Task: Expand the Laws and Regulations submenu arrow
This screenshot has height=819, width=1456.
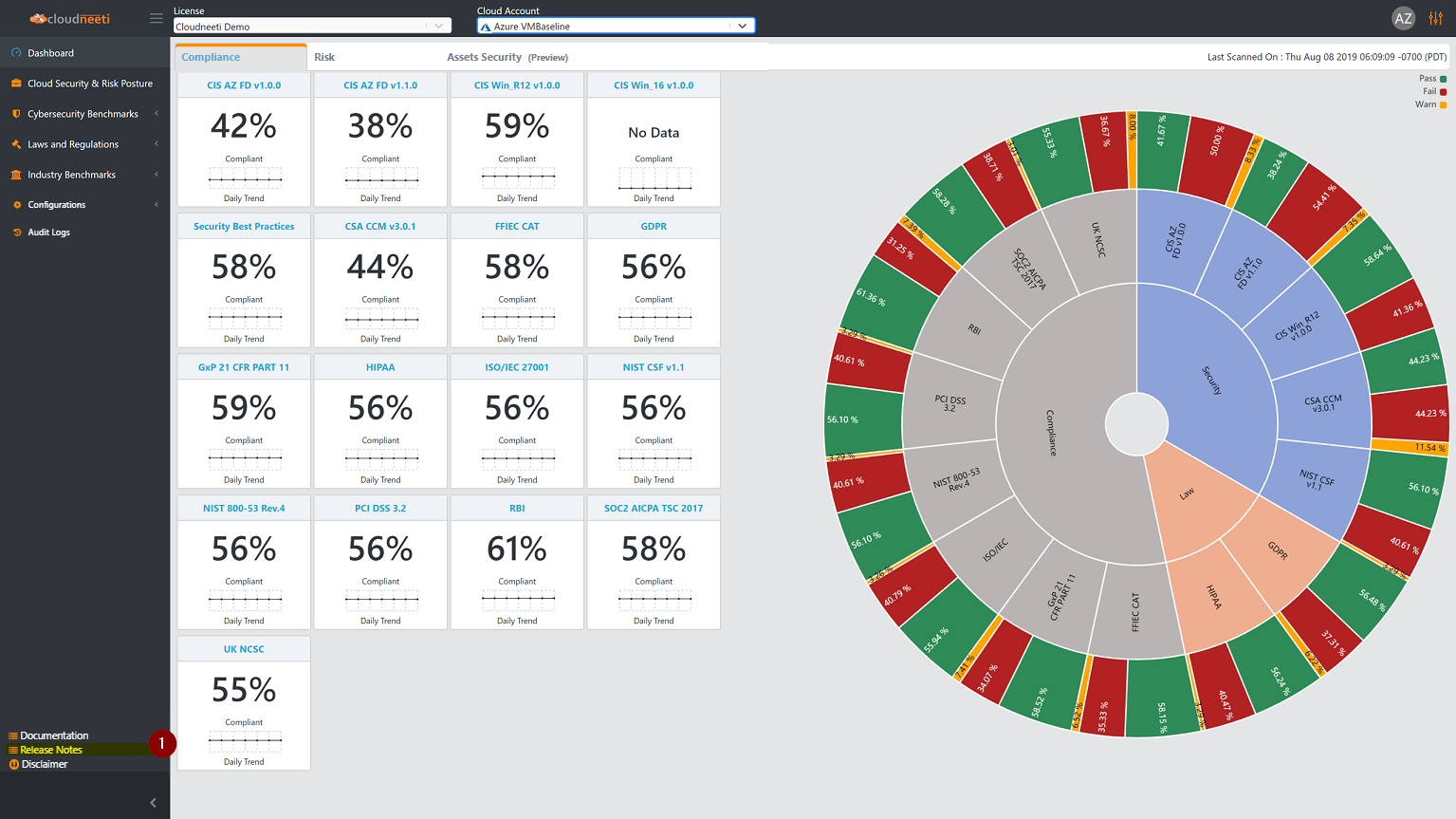Action: (x=157, y=144)
